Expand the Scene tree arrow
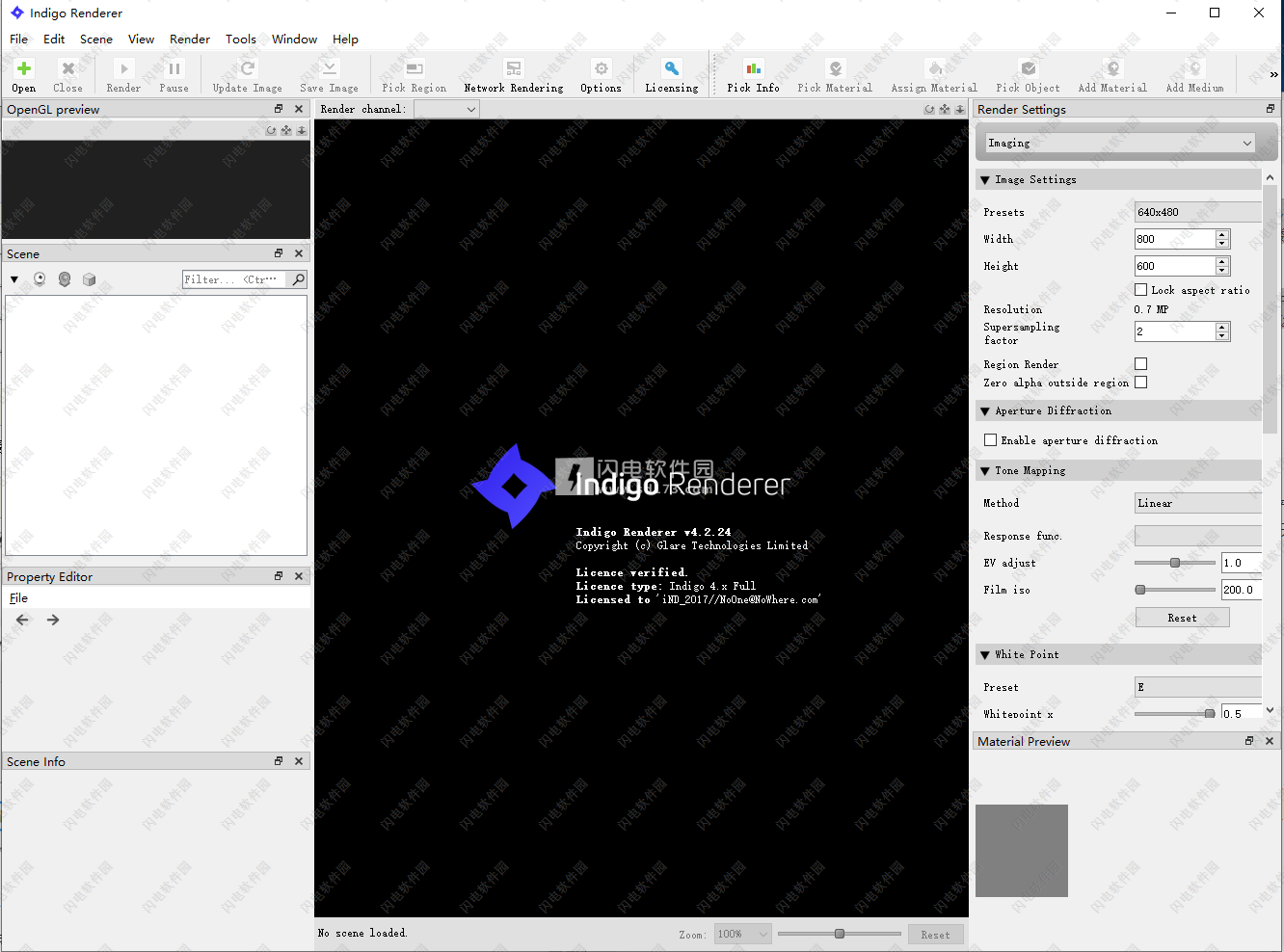Viewport: 1284px width, 952px height. (x=14, y=279)
